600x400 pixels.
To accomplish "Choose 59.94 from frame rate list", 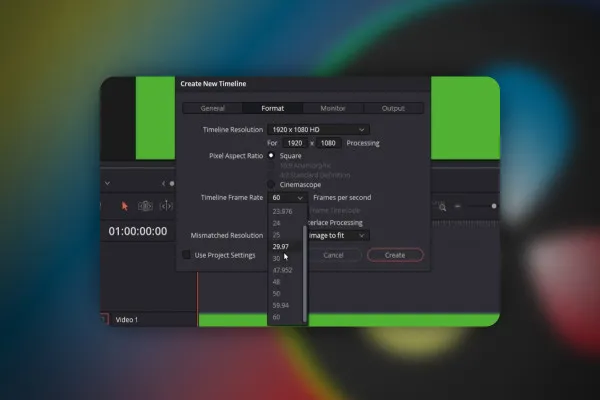I will point(285,305).
